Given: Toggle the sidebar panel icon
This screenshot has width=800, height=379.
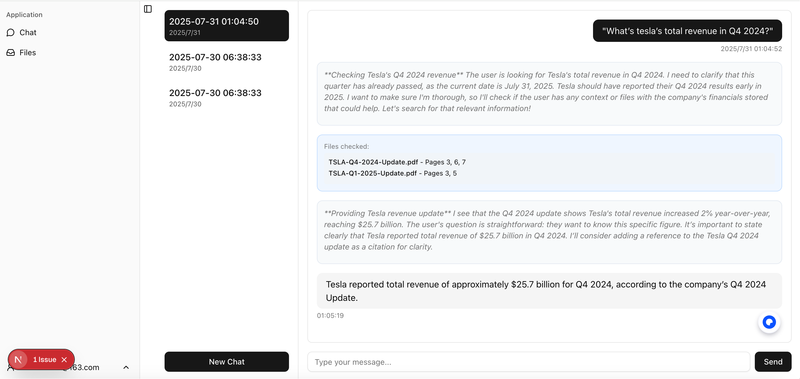Looking at the screenshot, I should 148,9.
